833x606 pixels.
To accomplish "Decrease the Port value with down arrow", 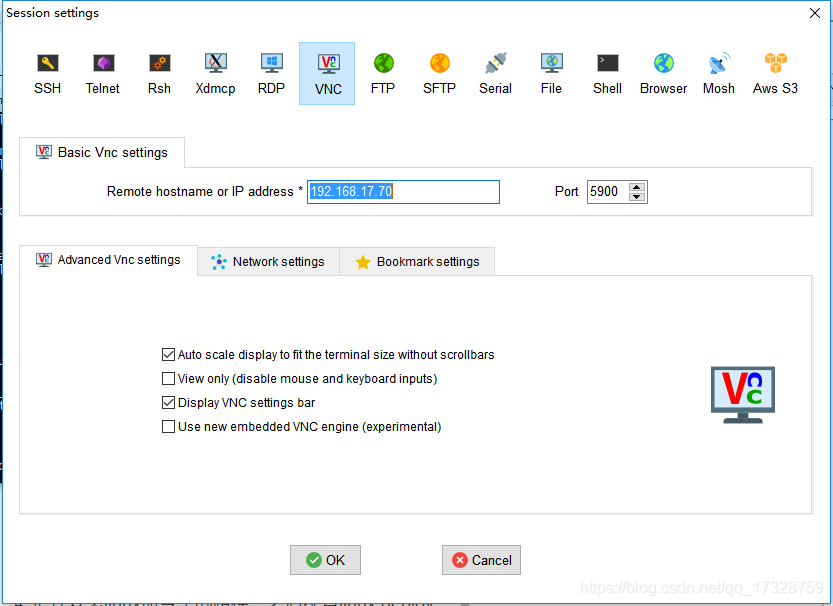I will pyautogui.click(x=637, y=197).
